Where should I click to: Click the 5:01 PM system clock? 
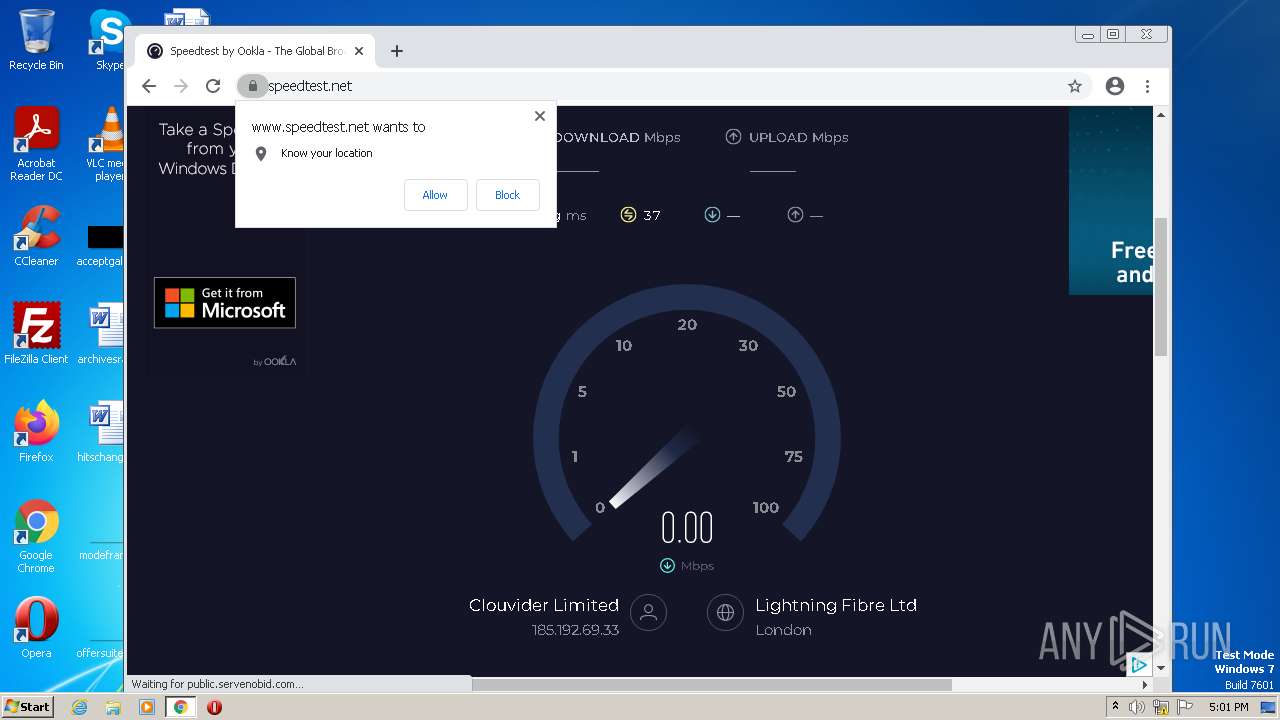[x=1228, y=707]
